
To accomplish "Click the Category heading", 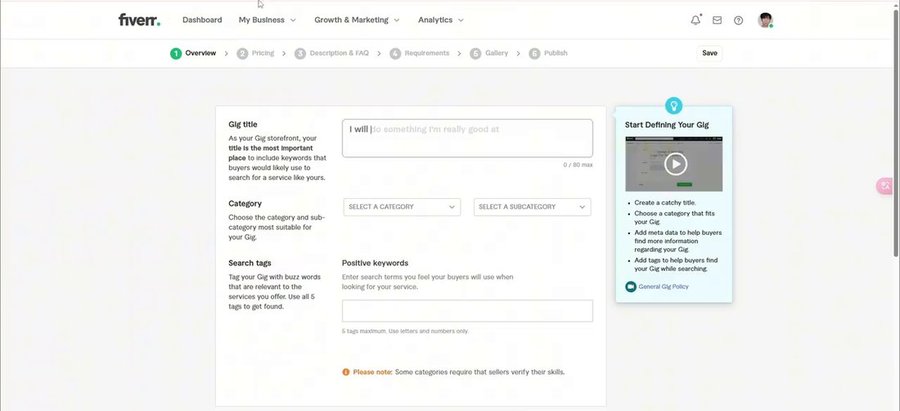I will (245, 204).
